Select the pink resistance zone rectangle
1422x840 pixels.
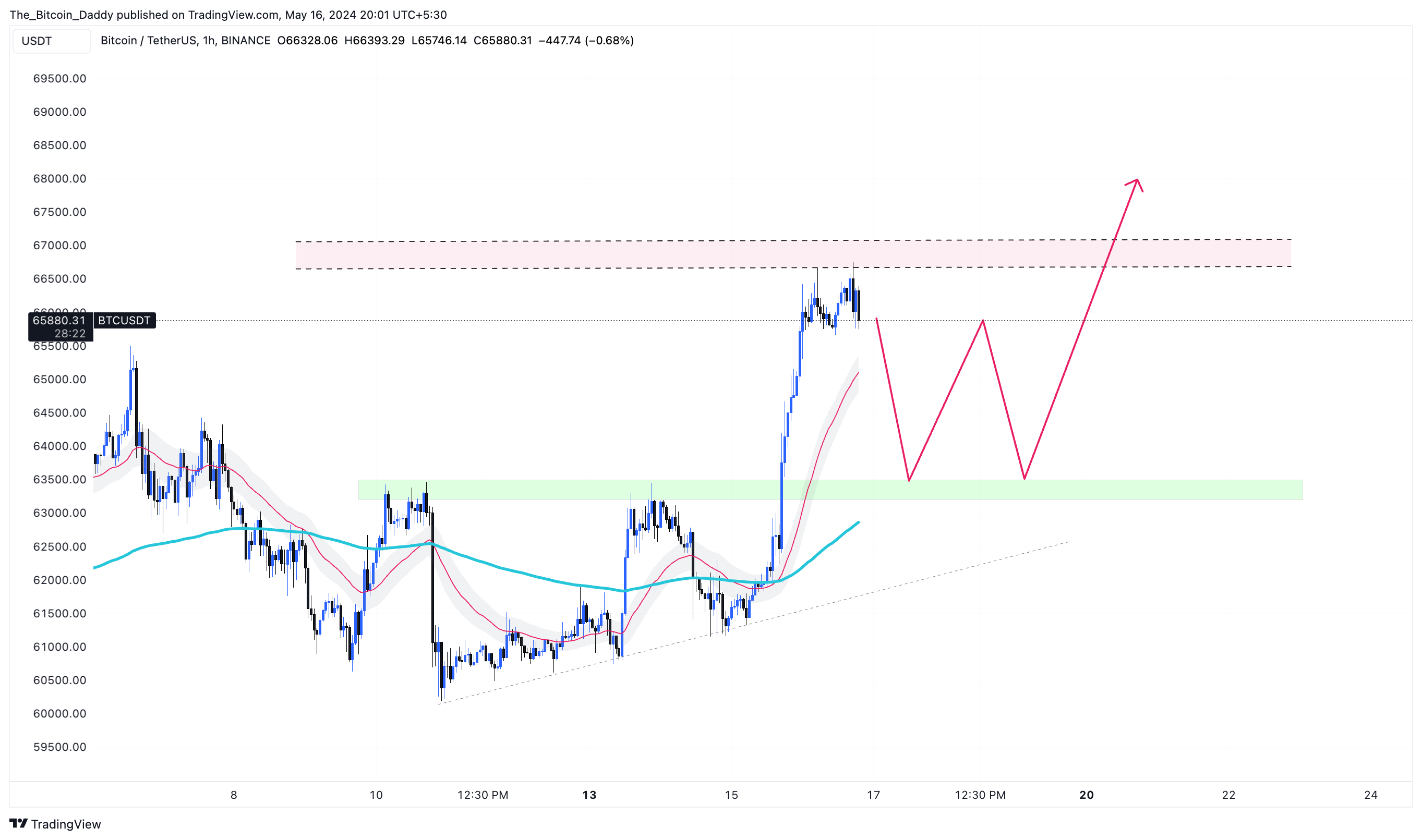click(x=793, y=254)
